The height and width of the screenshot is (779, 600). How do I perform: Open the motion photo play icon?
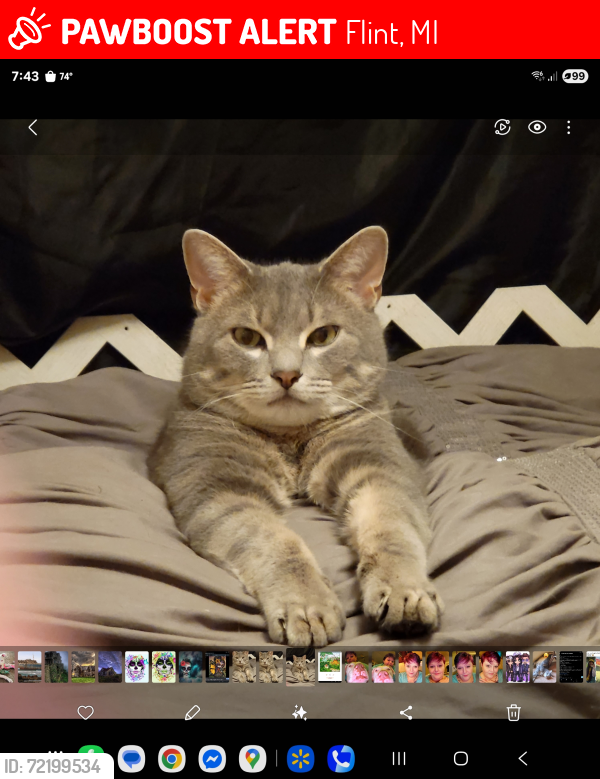point(502,128)
